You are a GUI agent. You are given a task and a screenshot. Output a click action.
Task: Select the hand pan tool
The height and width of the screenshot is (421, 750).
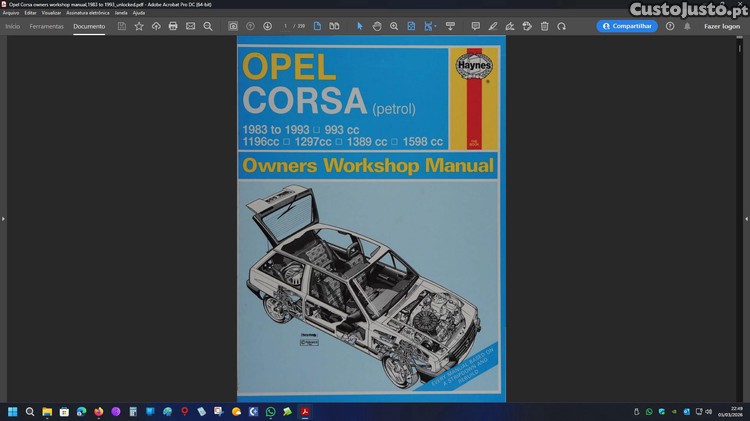tap(377, 26)
